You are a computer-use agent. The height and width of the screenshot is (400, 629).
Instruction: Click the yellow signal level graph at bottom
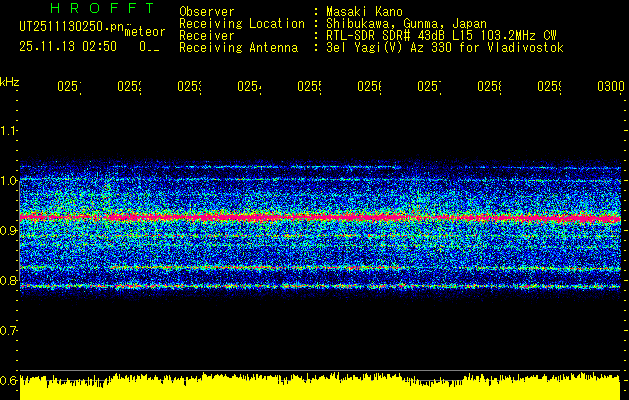click(320, 387)
